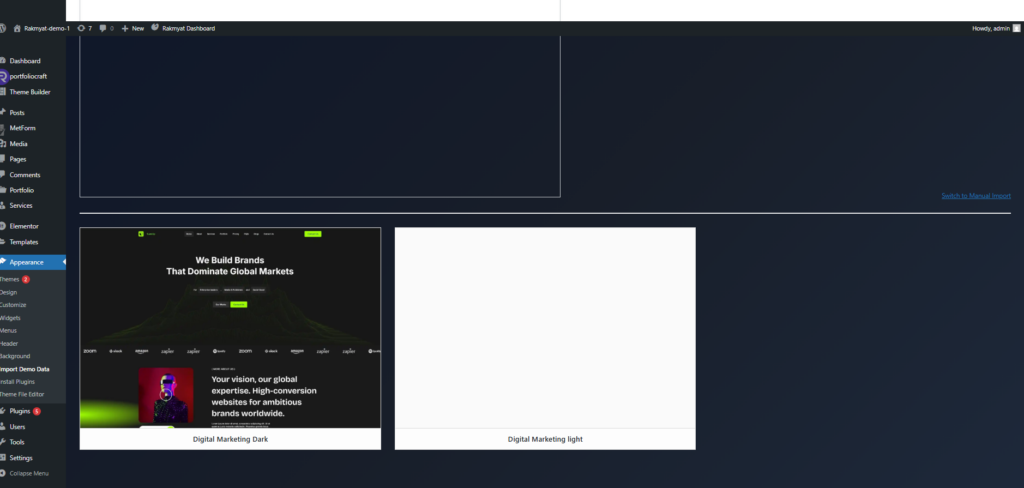
Task: Click the Switch to Manual Import link
Action: click(975, 196)
